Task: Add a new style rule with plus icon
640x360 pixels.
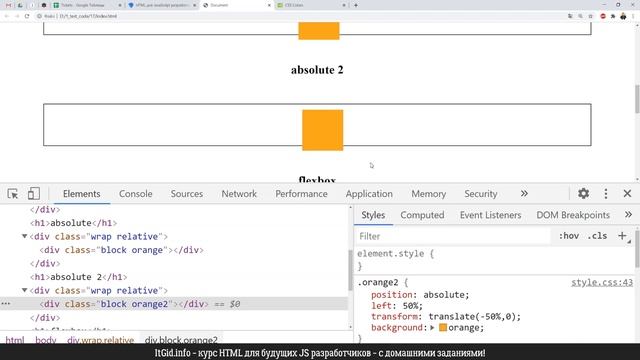Action: tap(622, 236)
